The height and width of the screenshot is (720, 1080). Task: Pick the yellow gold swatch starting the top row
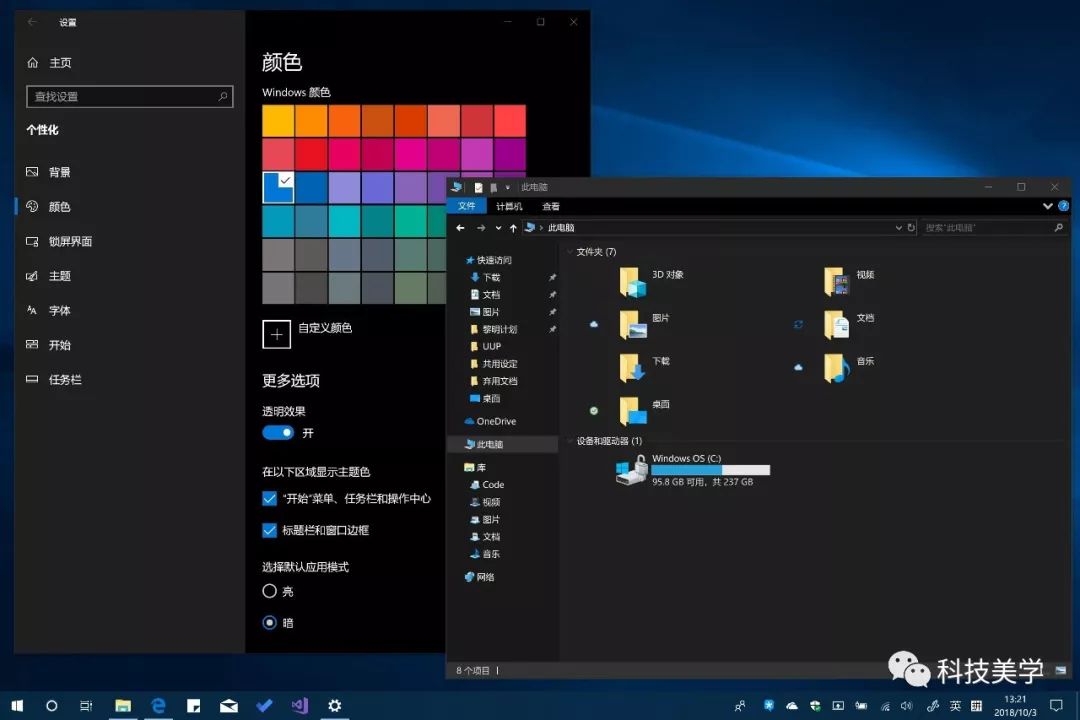[x=278, y=121]
